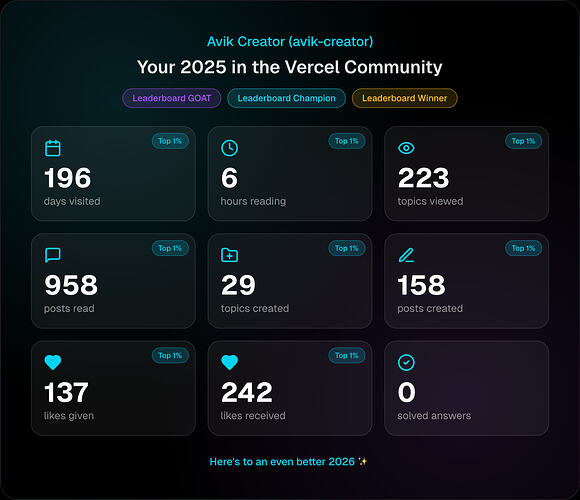Click the clock icon for hours reading

[229, 148]
